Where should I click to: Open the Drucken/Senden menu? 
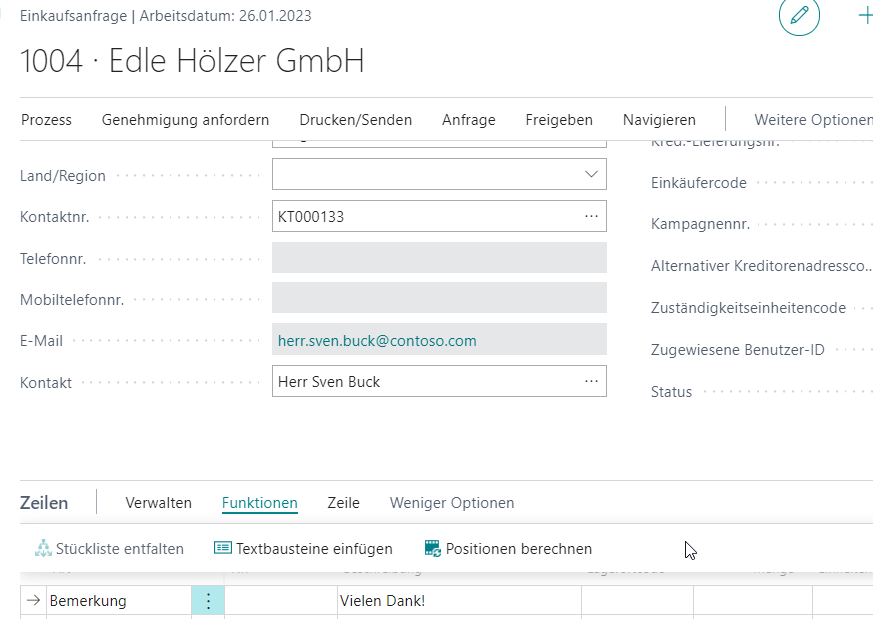pyautogui.click(x=355, y=120)
